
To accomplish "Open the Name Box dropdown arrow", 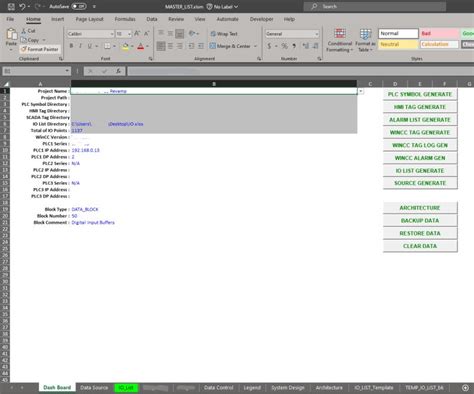I will (67, 71).
